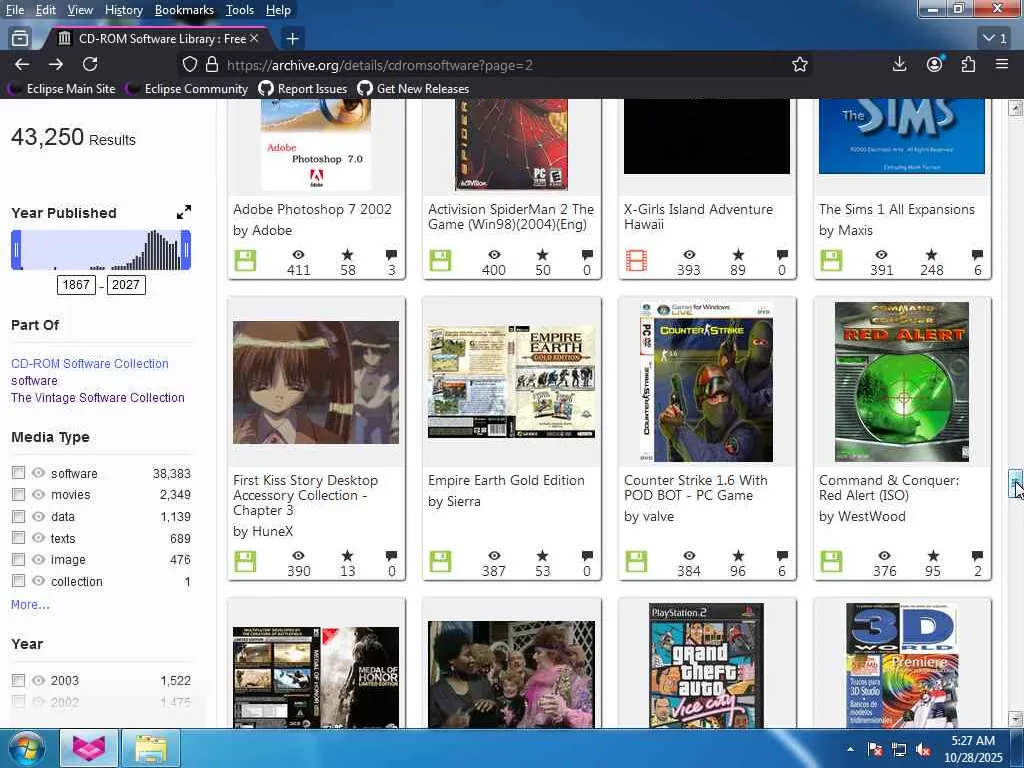
Task: Click the Counter Strike cover thumbnail
Action: (x=707, y=382)
